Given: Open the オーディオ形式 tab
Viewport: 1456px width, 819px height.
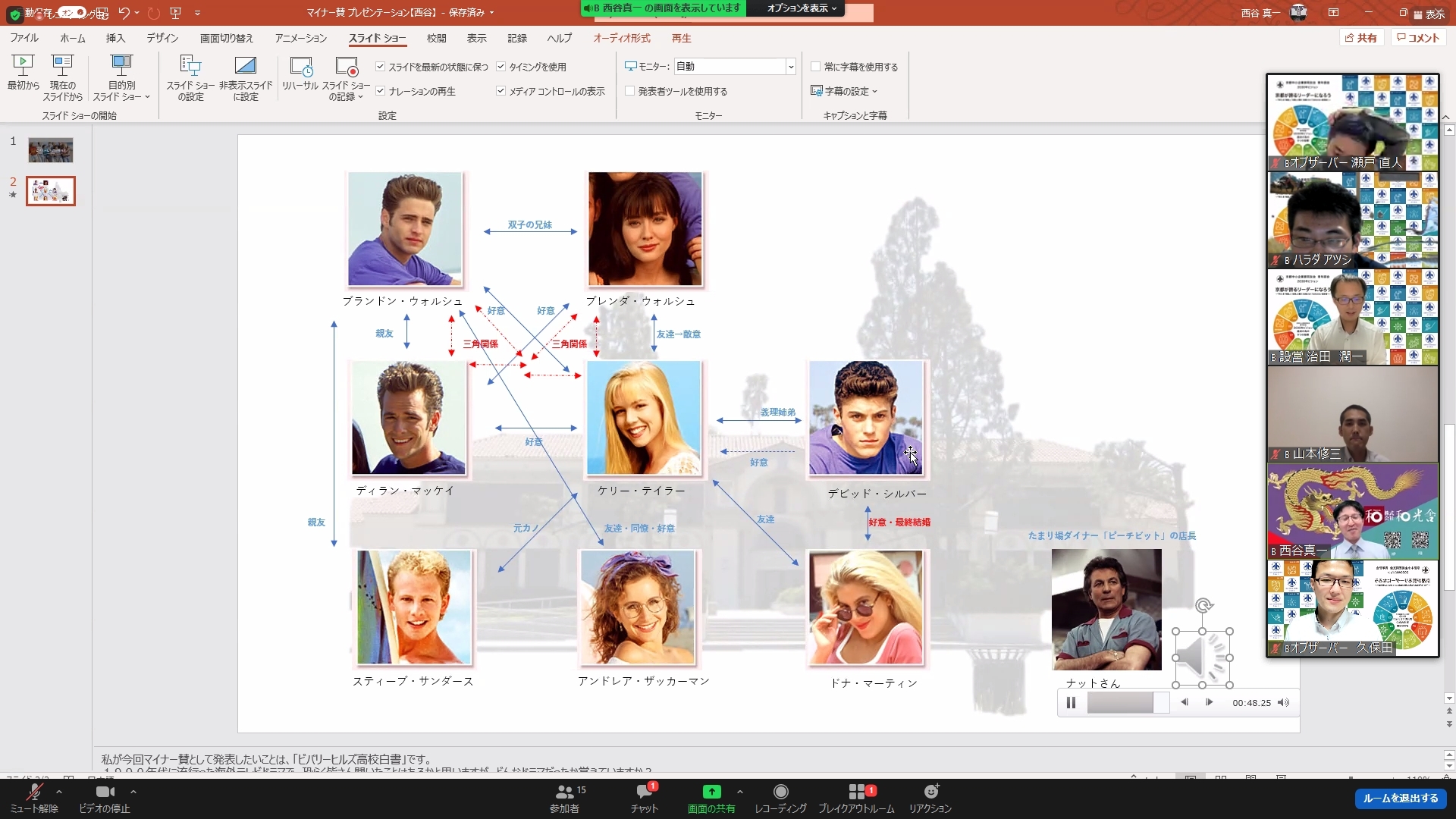Looking at the screenshot, I should pos(622,38).
